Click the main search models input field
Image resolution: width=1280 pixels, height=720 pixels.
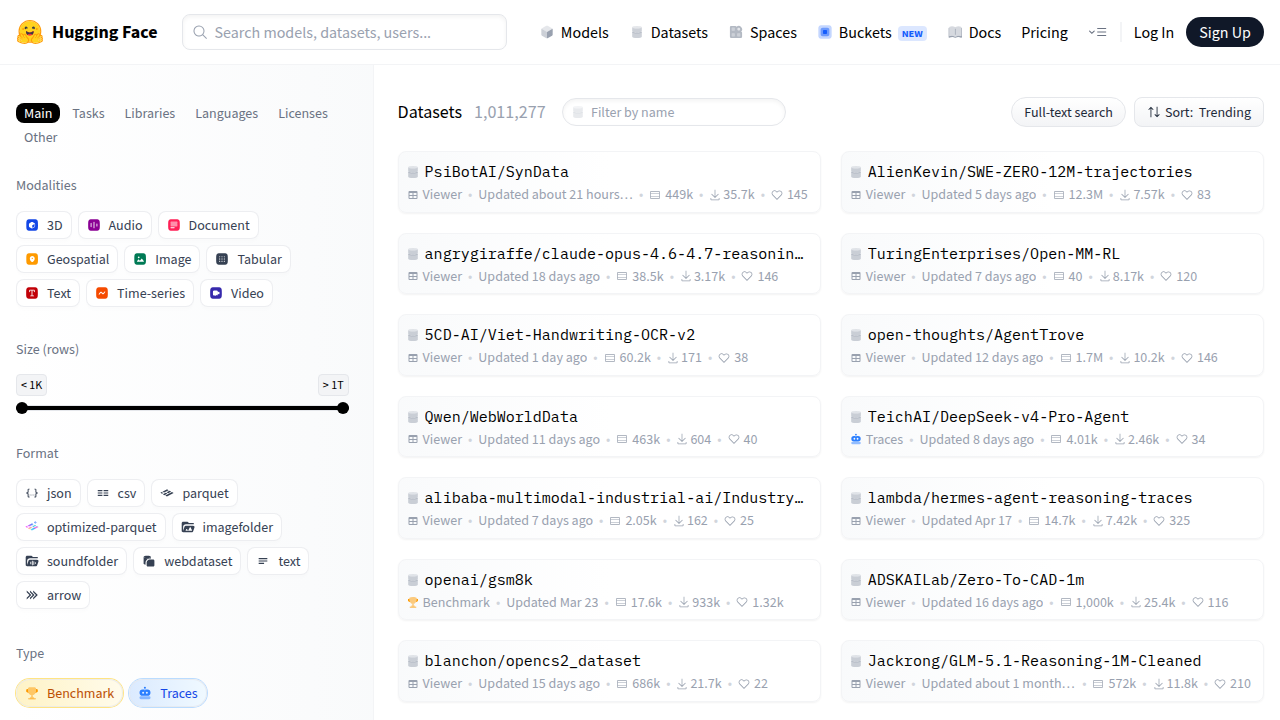344,32
